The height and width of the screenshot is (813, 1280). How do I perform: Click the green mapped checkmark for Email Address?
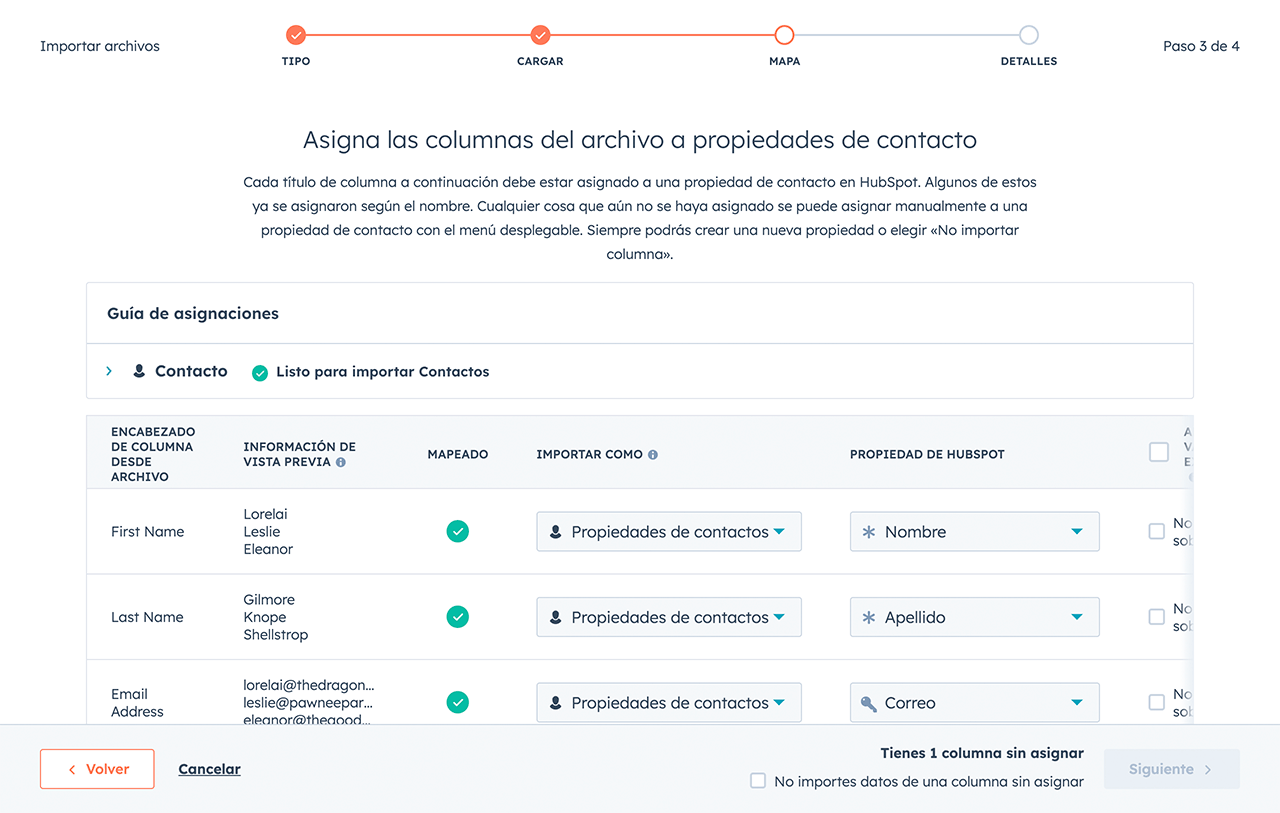(x=458, y=703)
